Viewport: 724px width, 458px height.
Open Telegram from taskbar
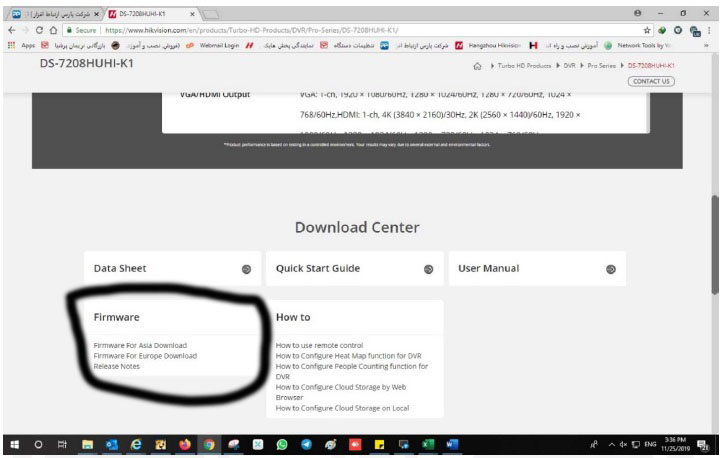pyautogui.click(x=306, y=445)
